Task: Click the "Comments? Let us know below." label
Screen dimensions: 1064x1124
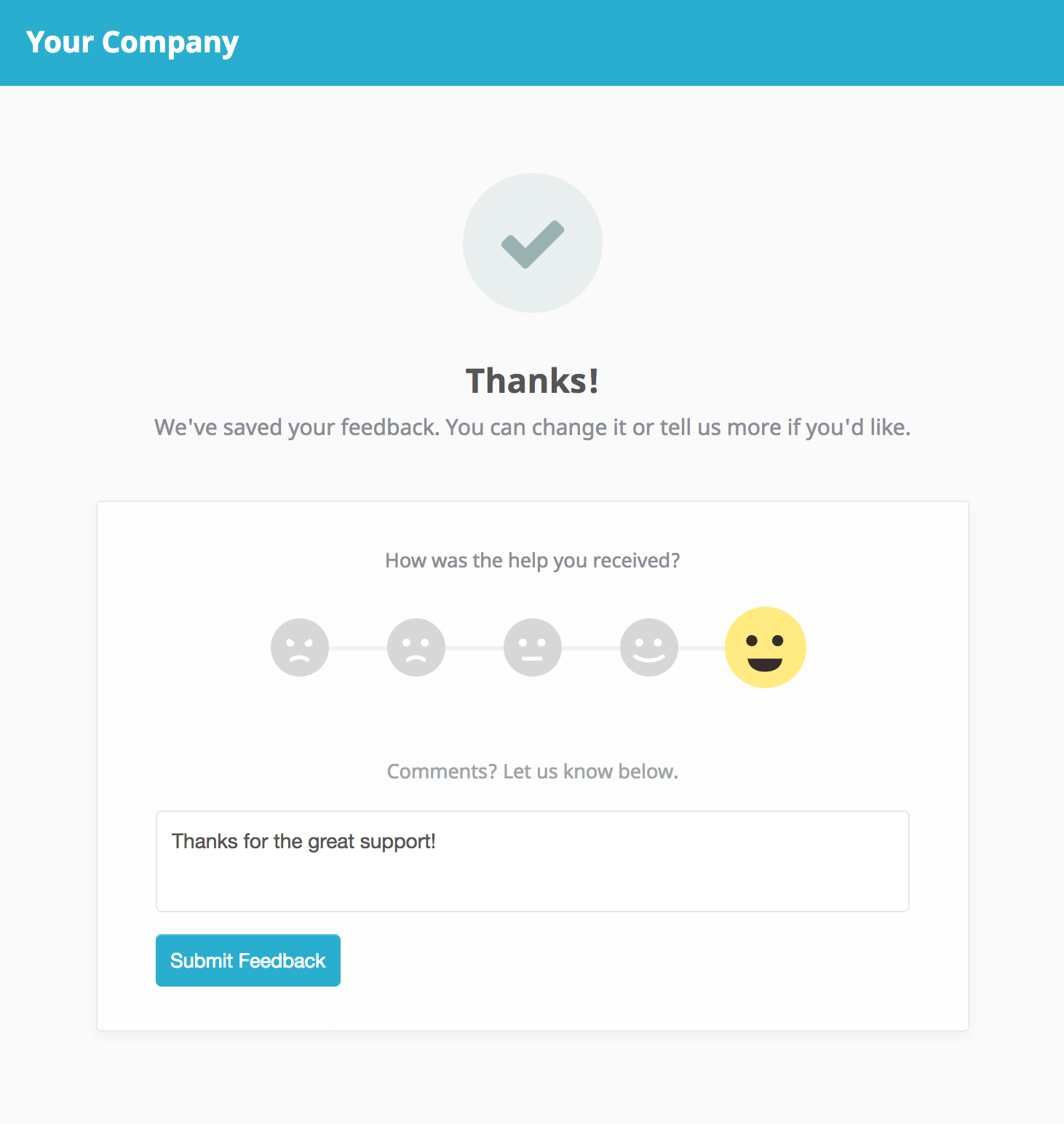Action: pos(533,771)
